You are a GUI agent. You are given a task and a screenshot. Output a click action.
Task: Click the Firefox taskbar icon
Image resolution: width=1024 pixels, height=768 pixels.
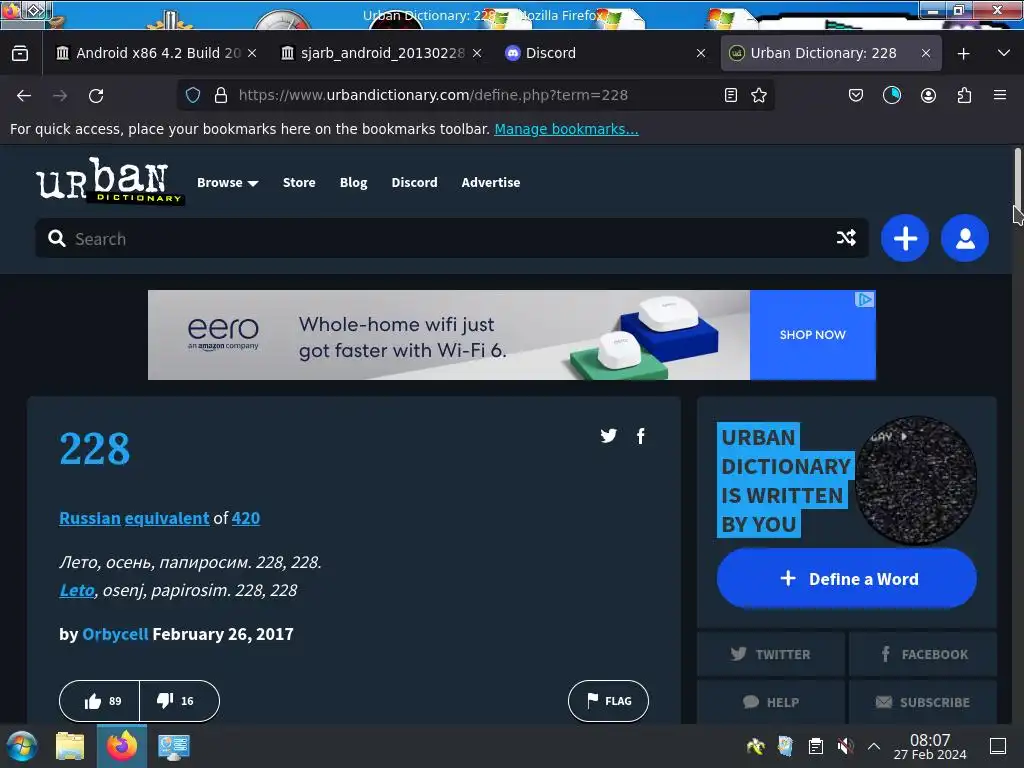121,746
